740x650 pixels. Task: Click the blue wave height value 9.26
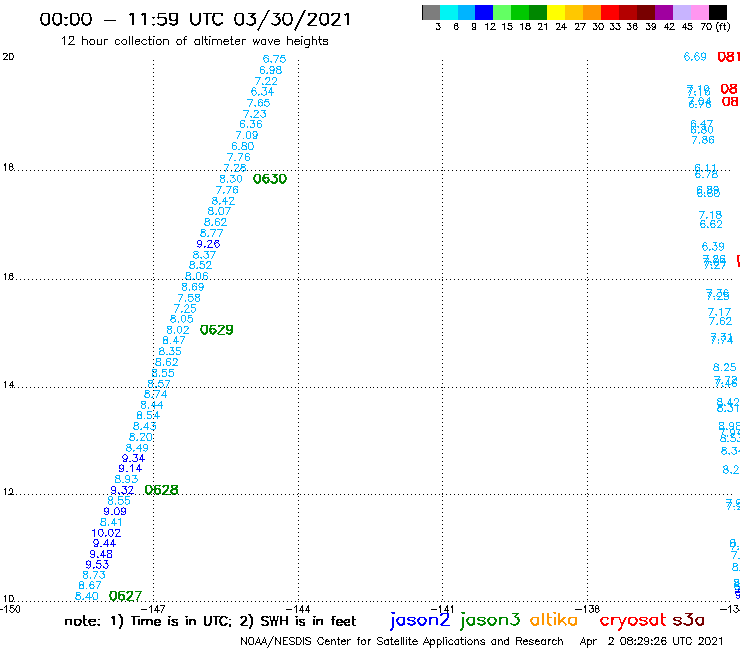click(208, 244)
